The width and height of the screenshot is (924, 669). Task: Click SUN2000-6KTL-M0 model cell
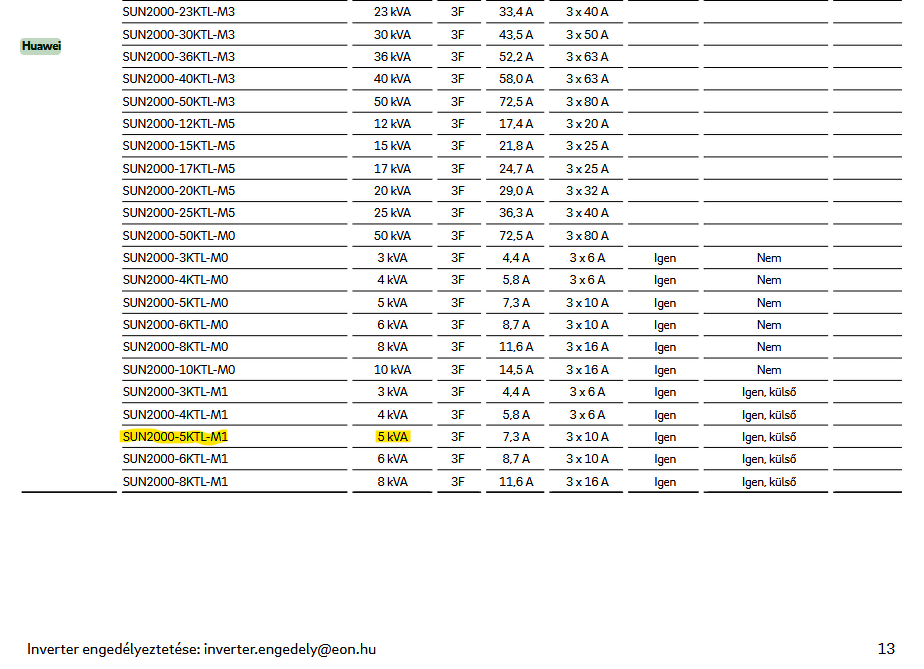coord(175,325)
